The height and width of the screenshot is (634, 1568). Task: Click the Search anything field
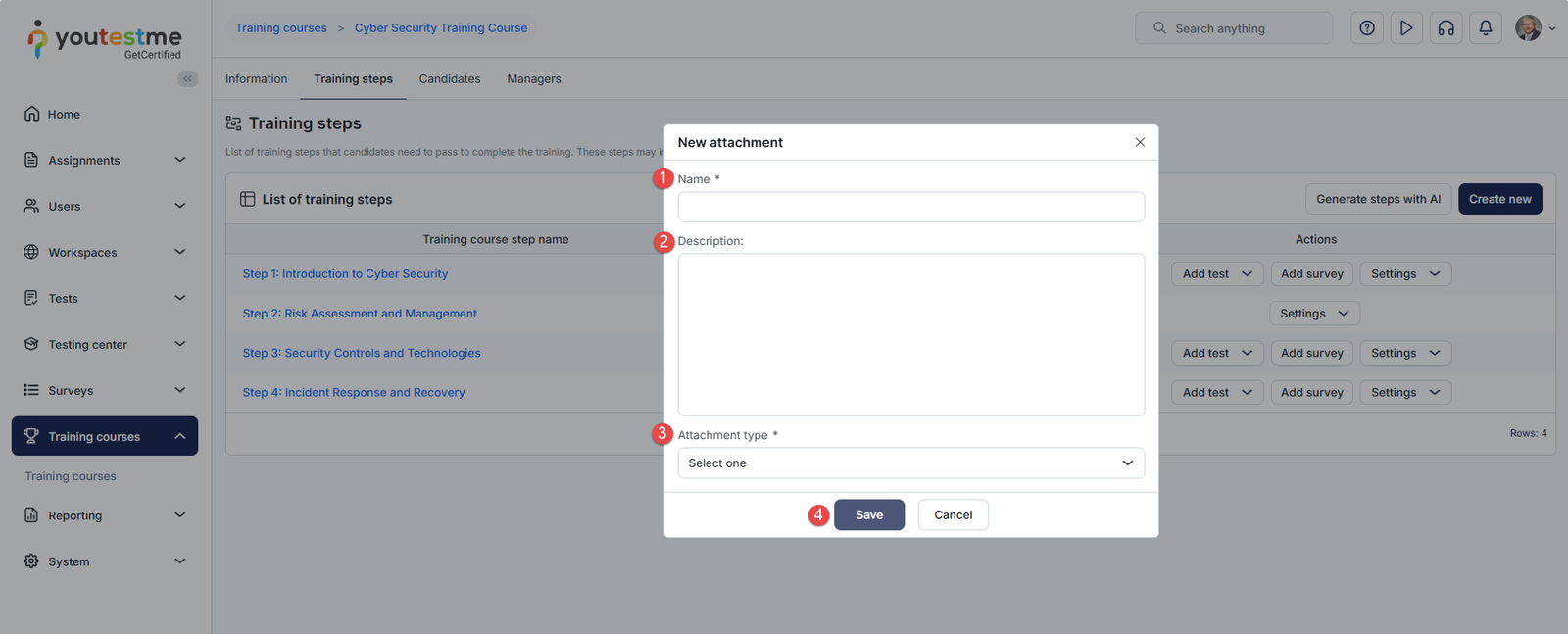pos(1241,28)
